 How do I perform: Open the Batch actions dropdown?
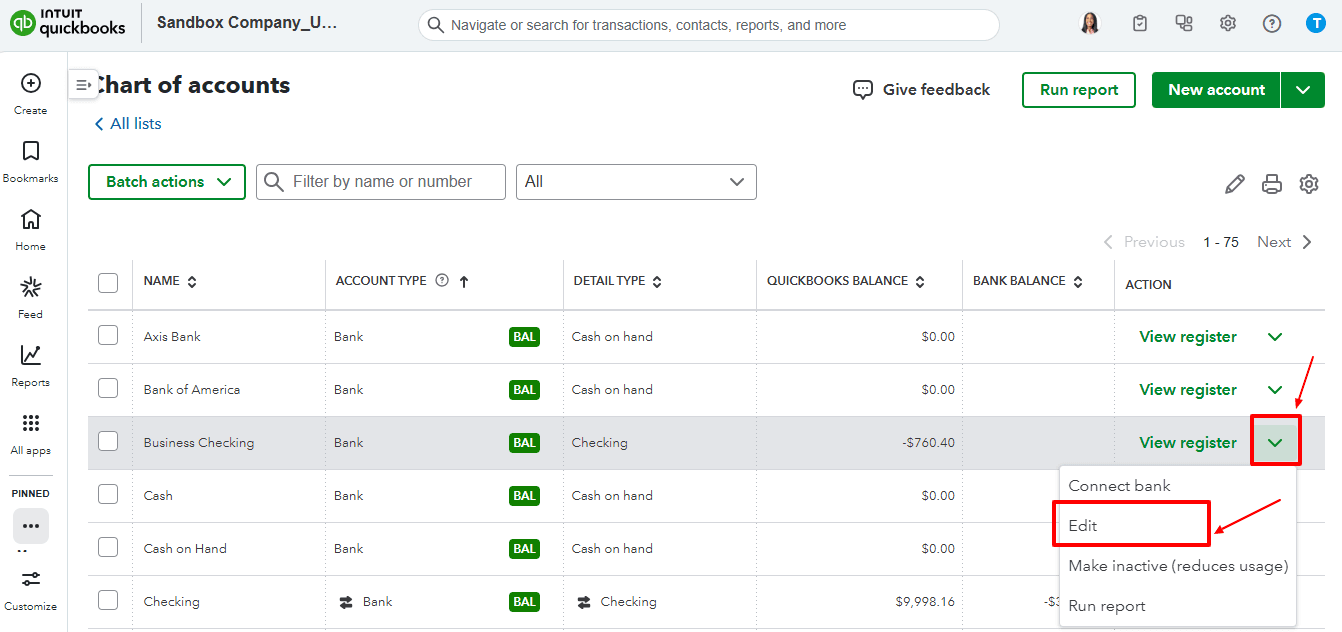(x=166, y=181)
